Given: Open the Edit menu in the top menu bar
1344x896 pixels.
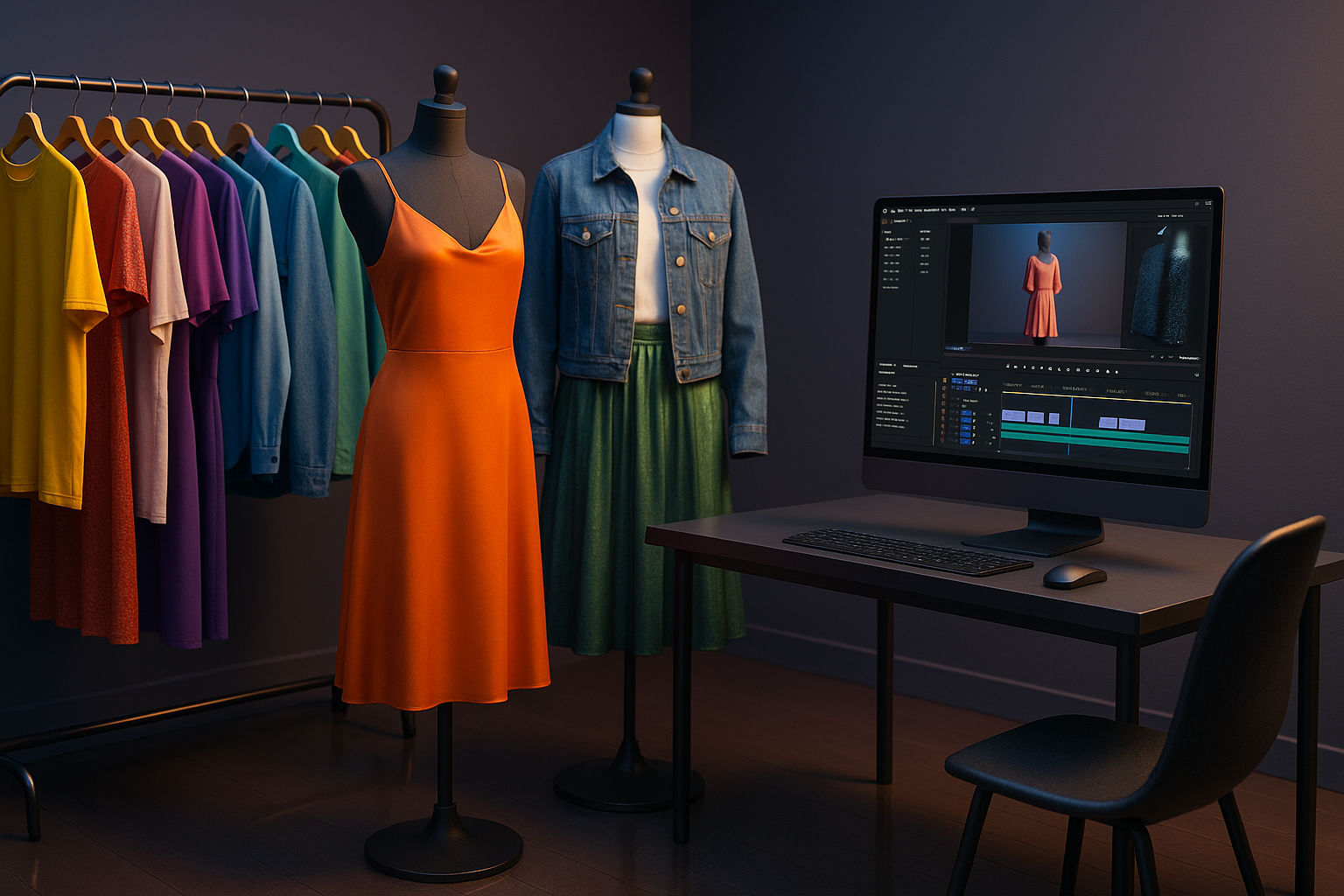Looking at the screenshot, I should coord(903,209).
